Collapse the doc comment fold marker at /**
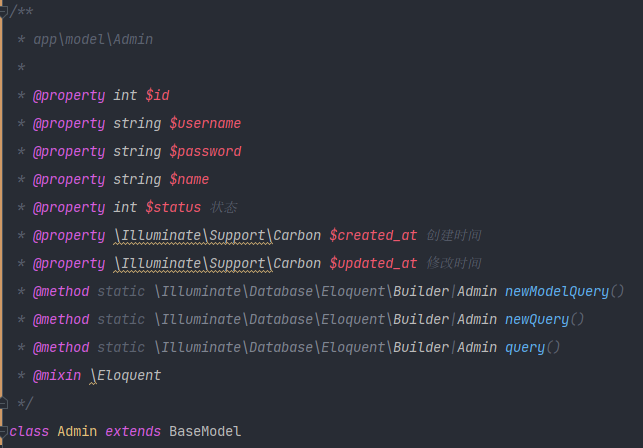This screenshot has height=448, width=643. (x=4, y=10)
